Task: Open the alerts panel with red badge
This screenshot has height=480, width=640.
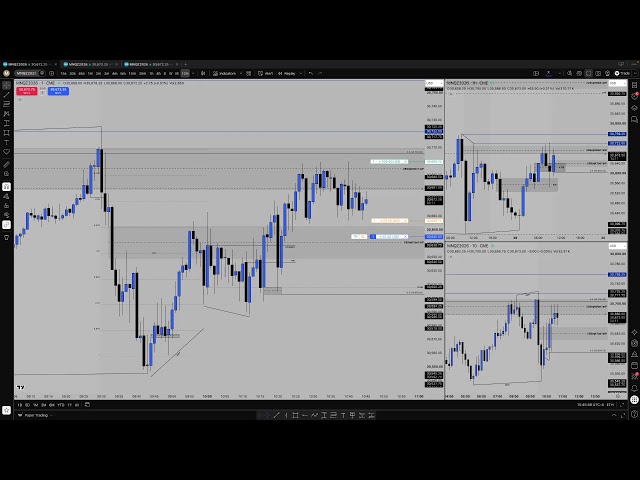Action: click(634, 96)
